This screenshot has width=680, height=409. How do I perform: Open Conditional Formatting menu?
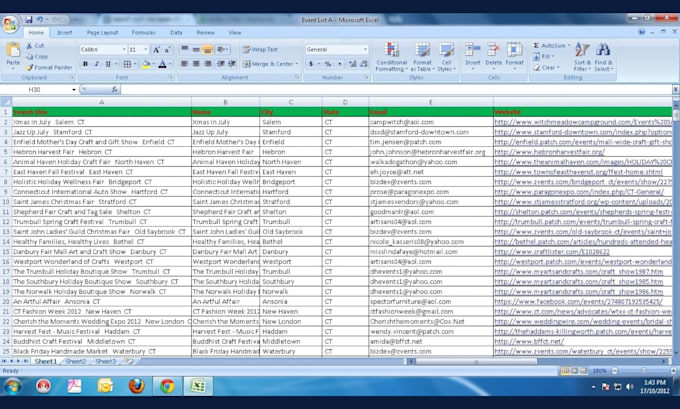click(392, 57)
